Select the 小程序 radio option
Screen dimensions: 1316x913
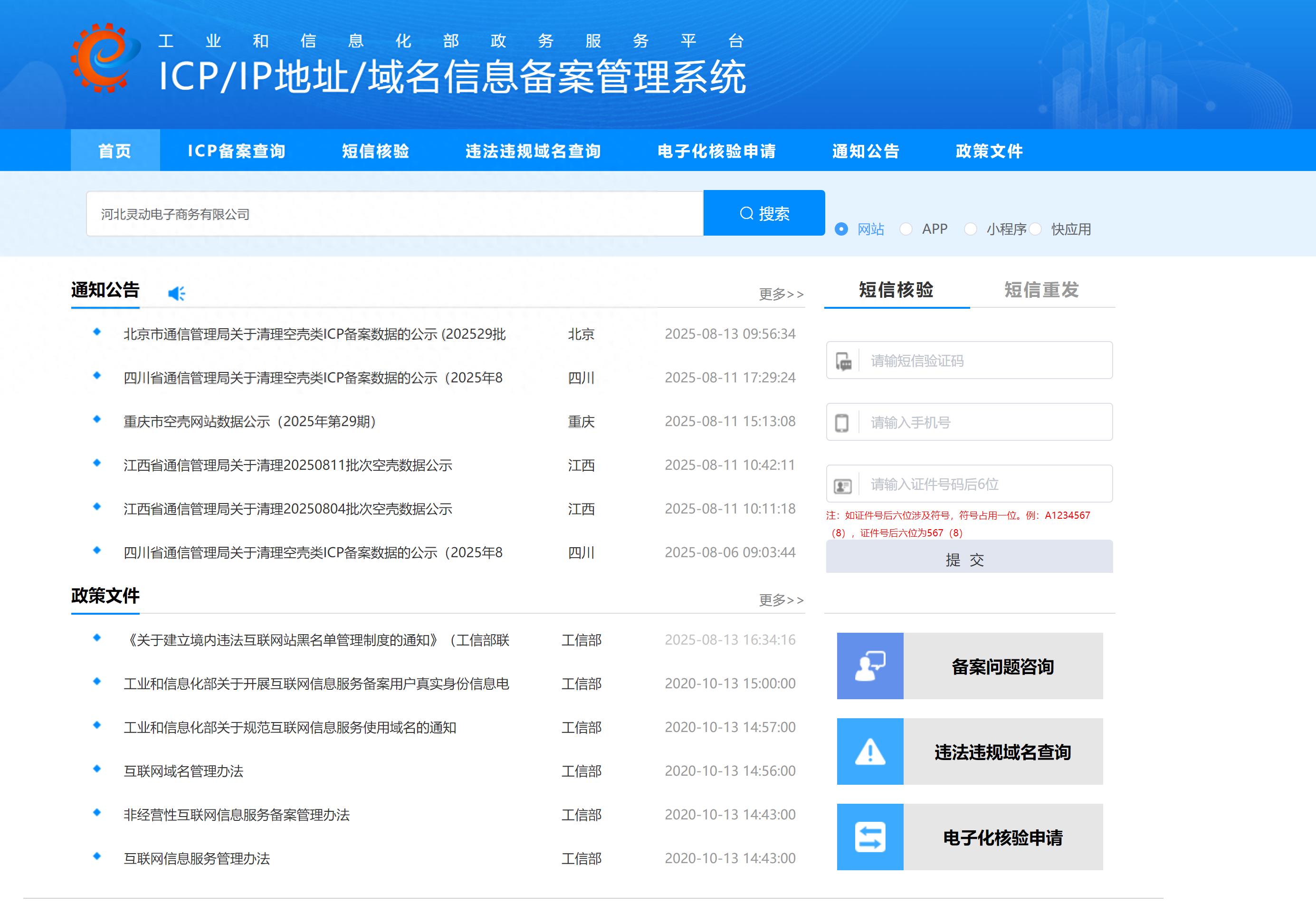tap(971, 229)
